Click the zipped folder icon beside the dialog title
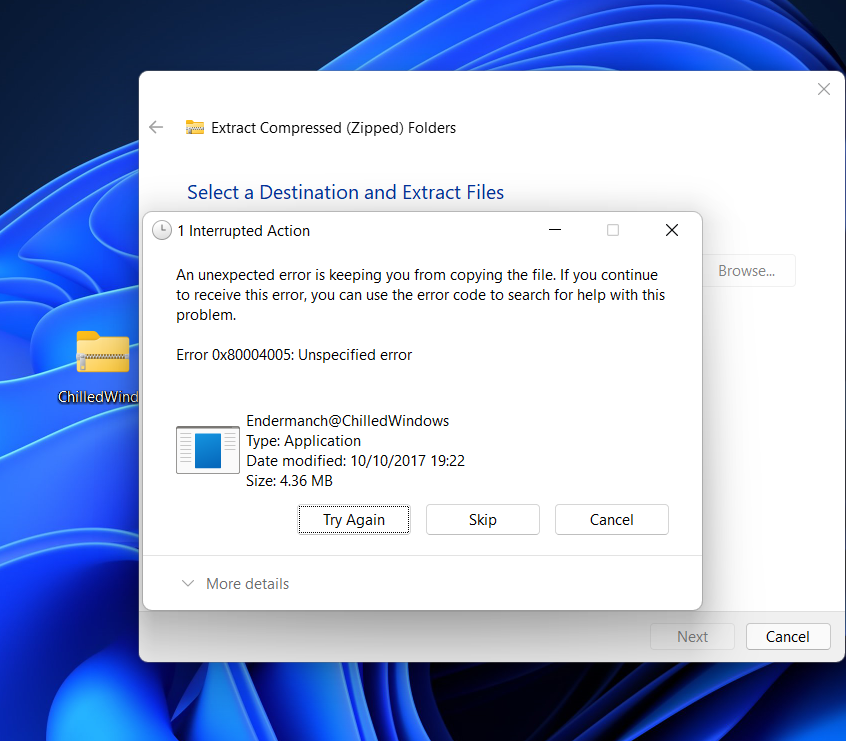The width and height of the screenshot is (846, 741). tap(195, 127)
